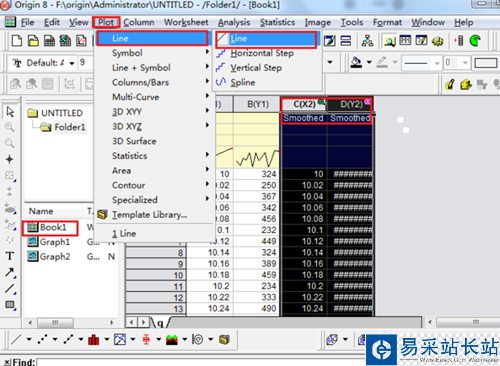This screenshot has height=366, width=500.
Task: Click the New Project icon in the toolbar
Action: coord(17,41)
